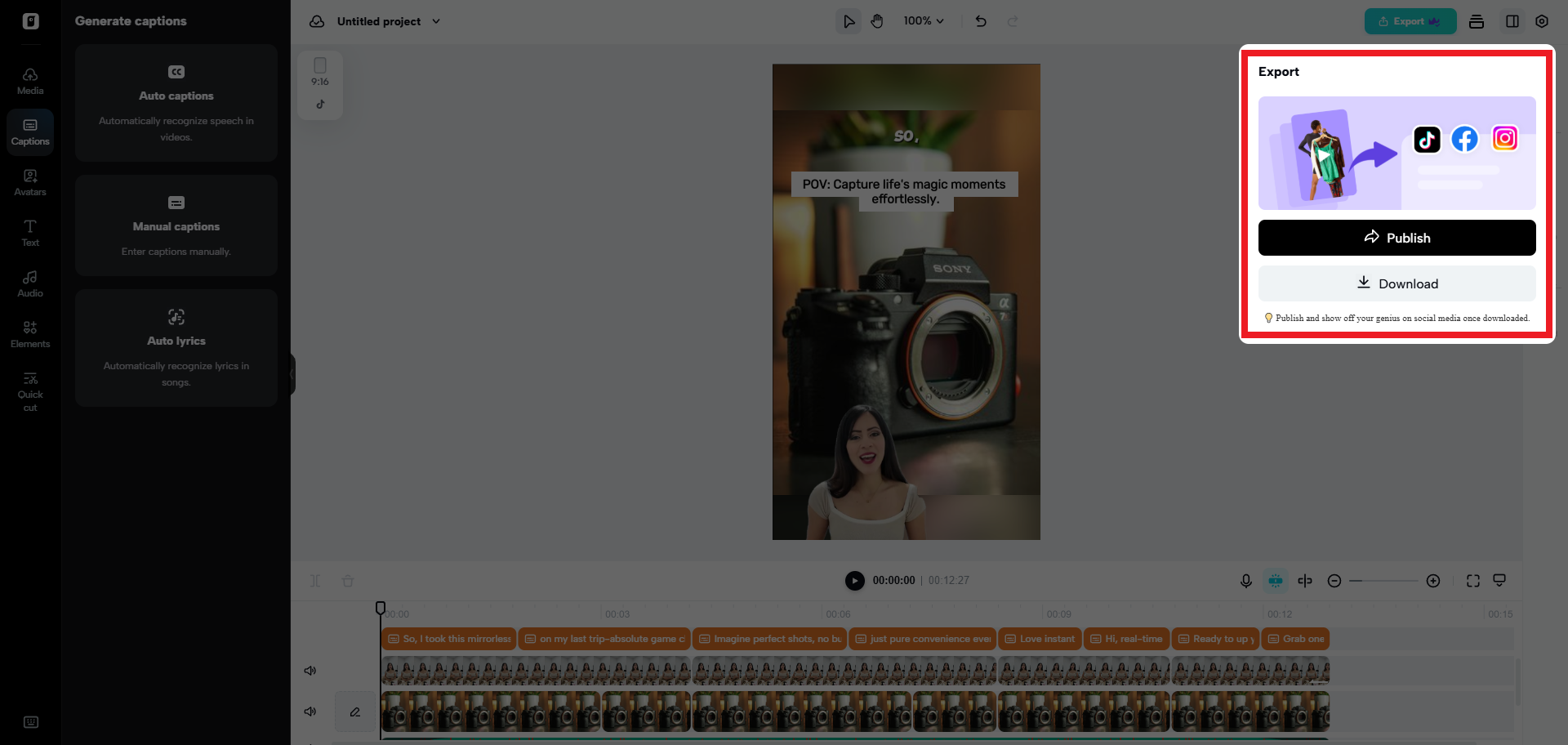
Task: Open the preview quality dropdown at bottom right
Action: point(1500,581)
